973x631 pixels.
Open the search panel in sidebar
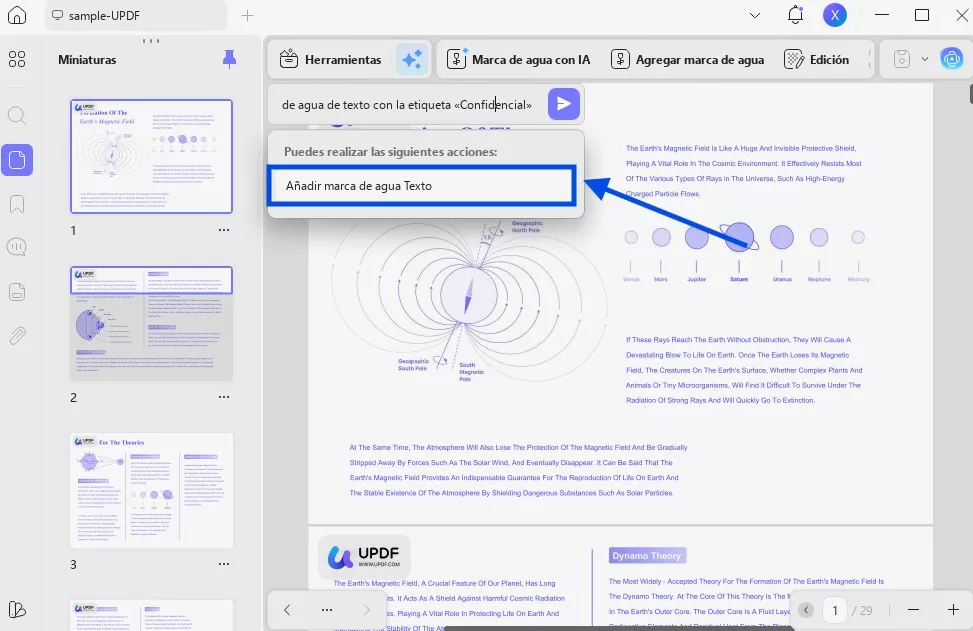(17, 115)
